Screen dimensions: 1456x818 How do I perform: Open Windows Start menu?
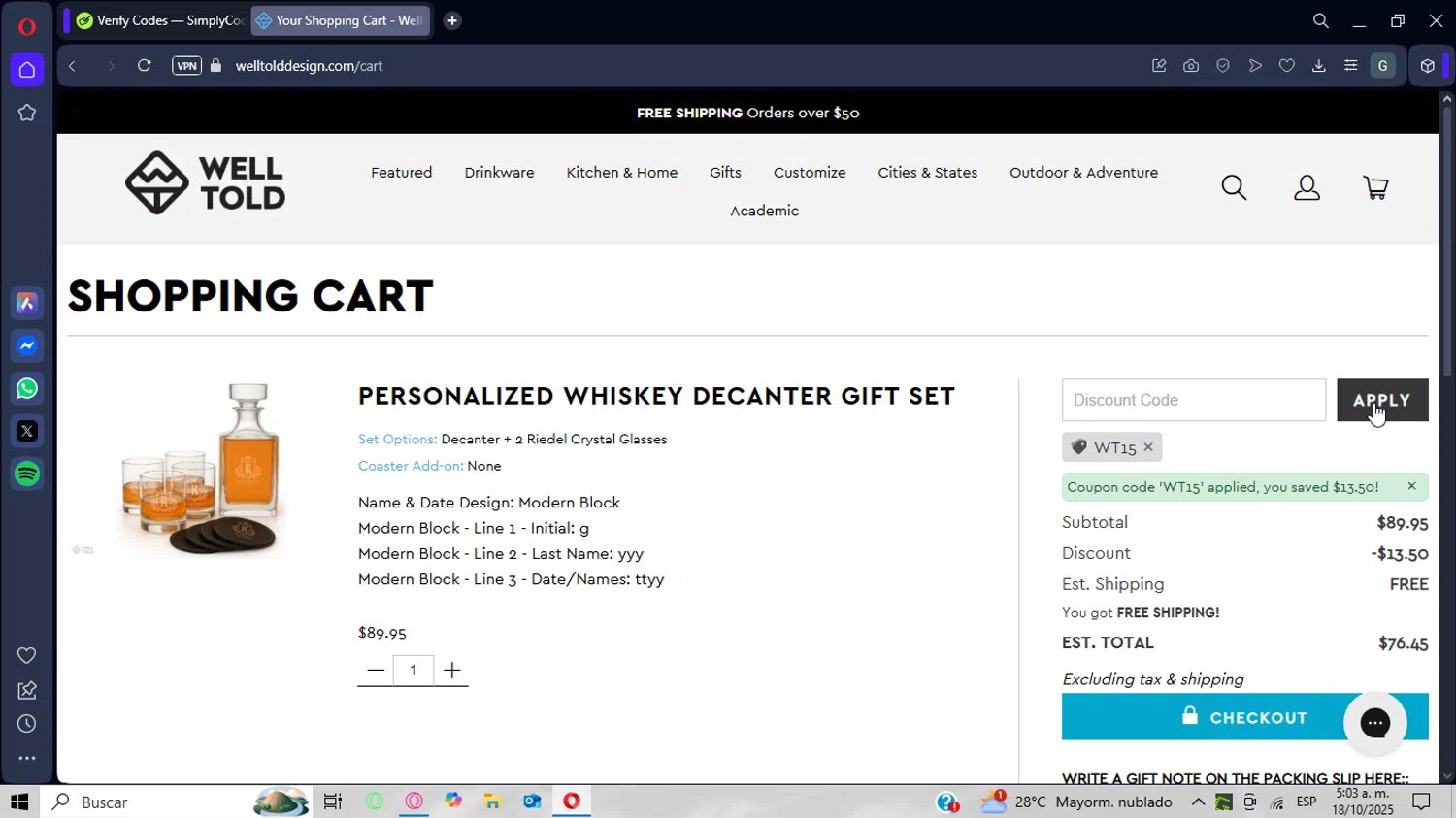19,802
